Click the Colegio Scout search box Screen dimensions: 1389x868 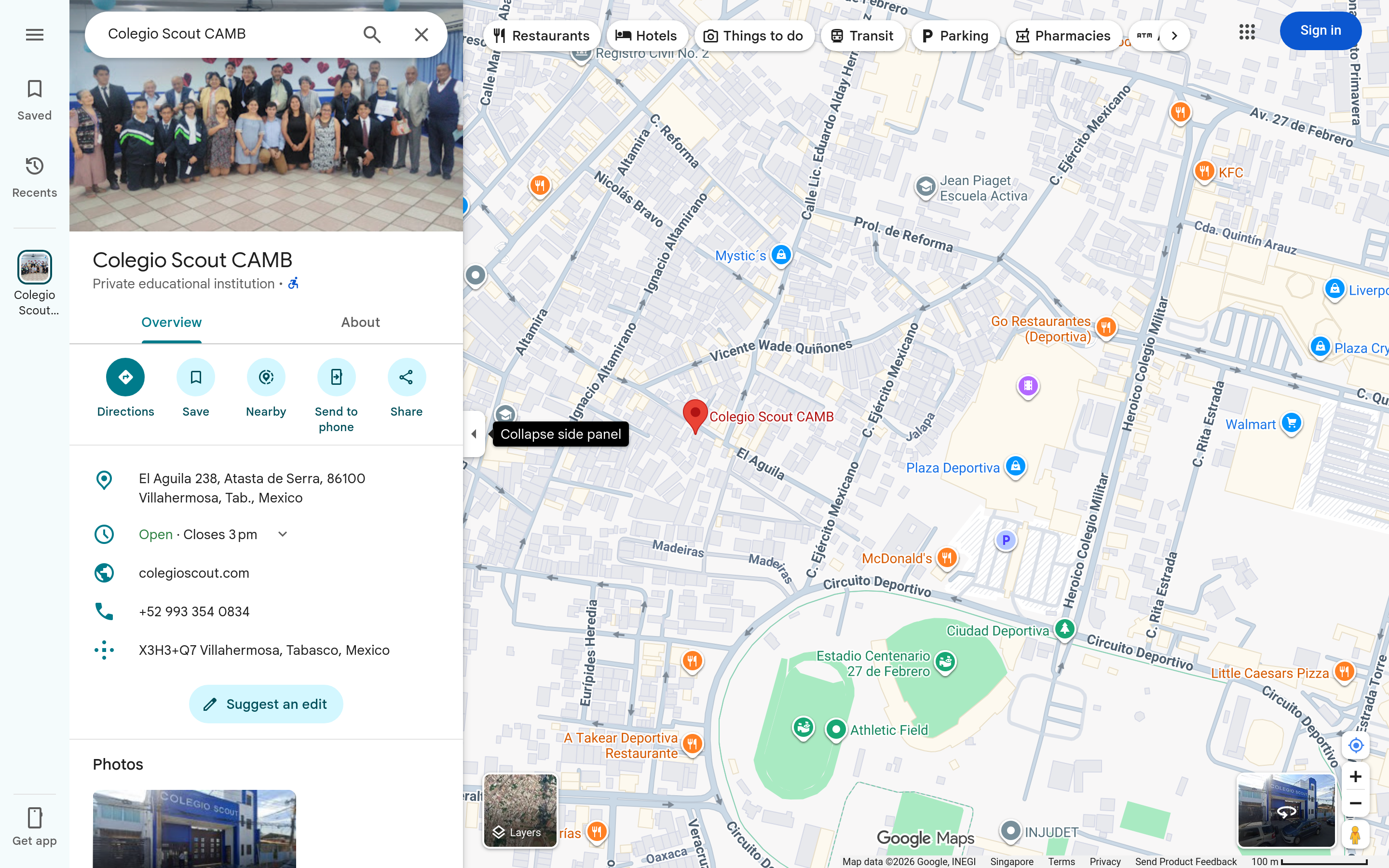[230, 34]
